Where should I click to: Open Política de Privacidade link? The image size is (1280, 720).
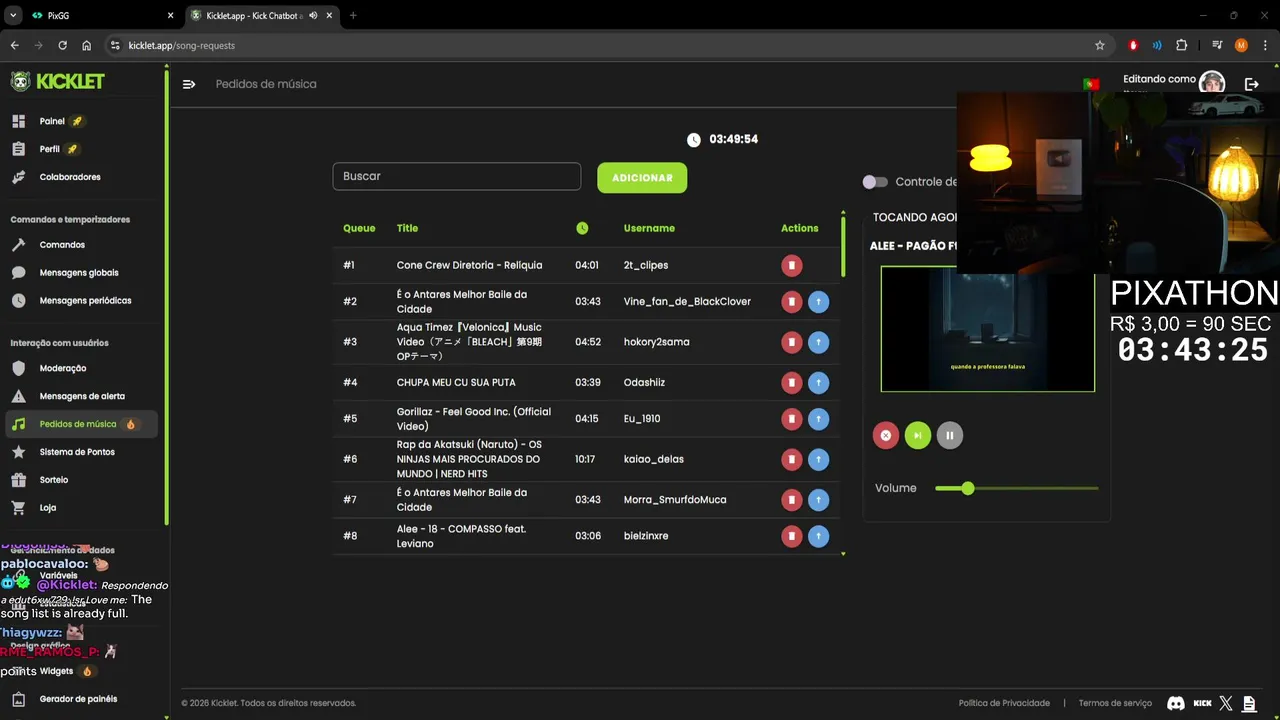pos(1004,703)
